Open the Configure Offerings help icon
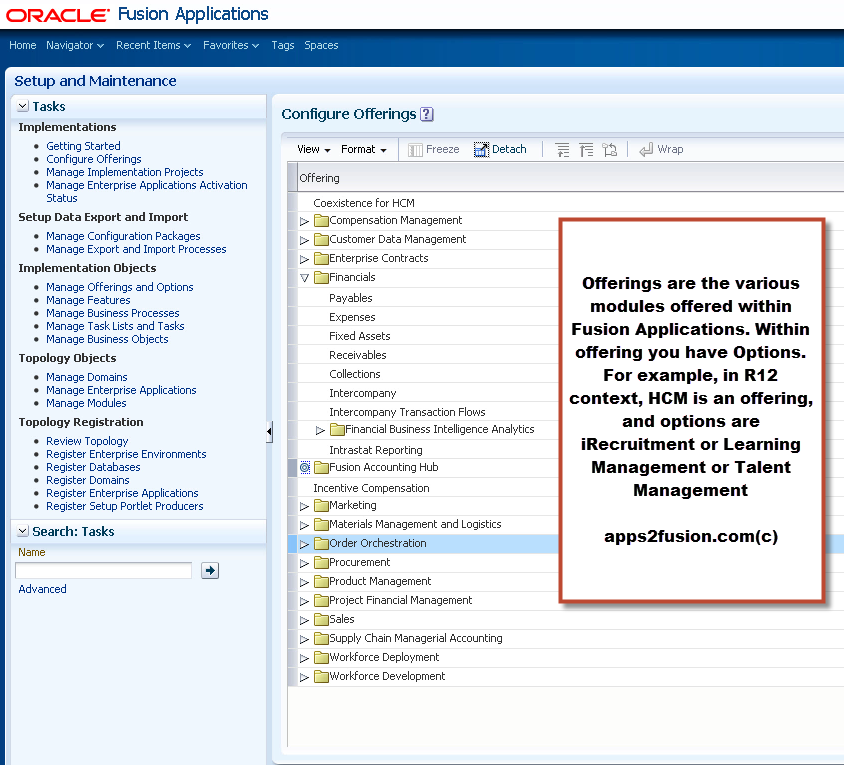This screenshot has height=765, width=844. (427, 114)
